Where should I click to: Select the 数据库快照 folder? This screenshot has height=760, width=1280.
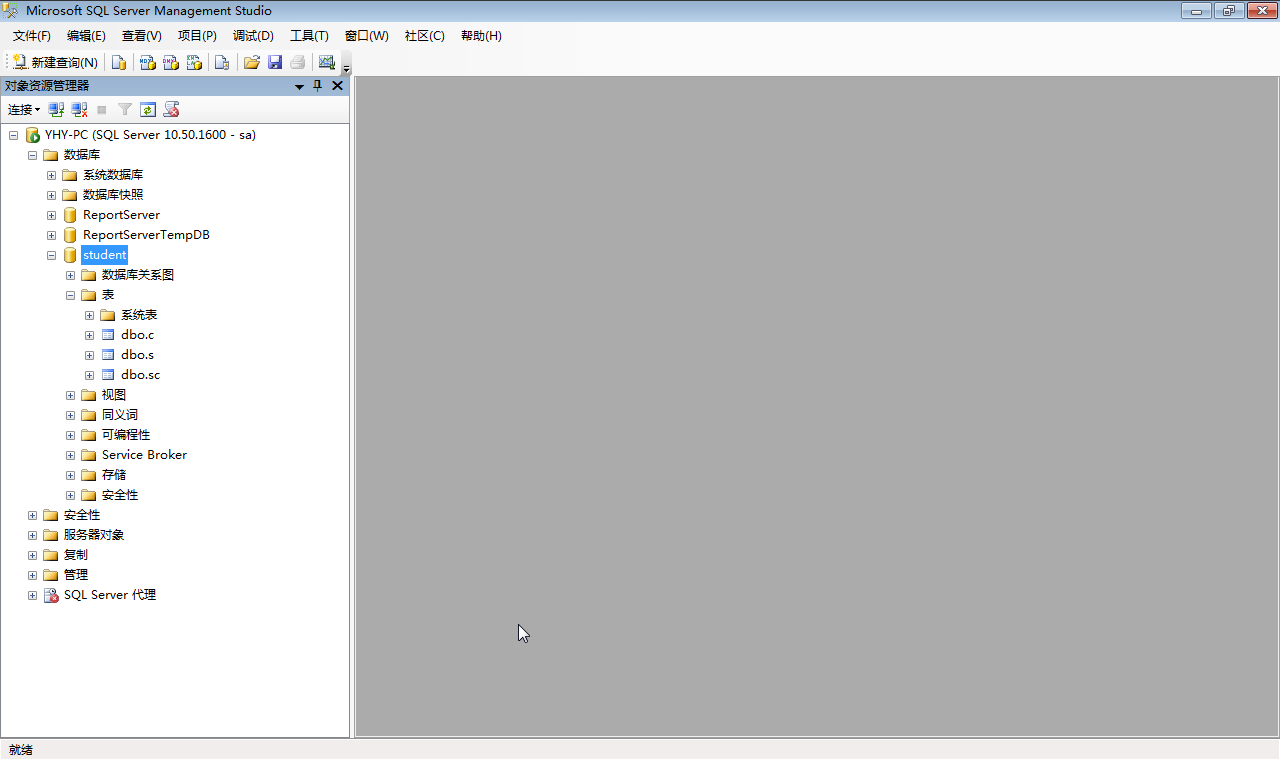(112, 195)
